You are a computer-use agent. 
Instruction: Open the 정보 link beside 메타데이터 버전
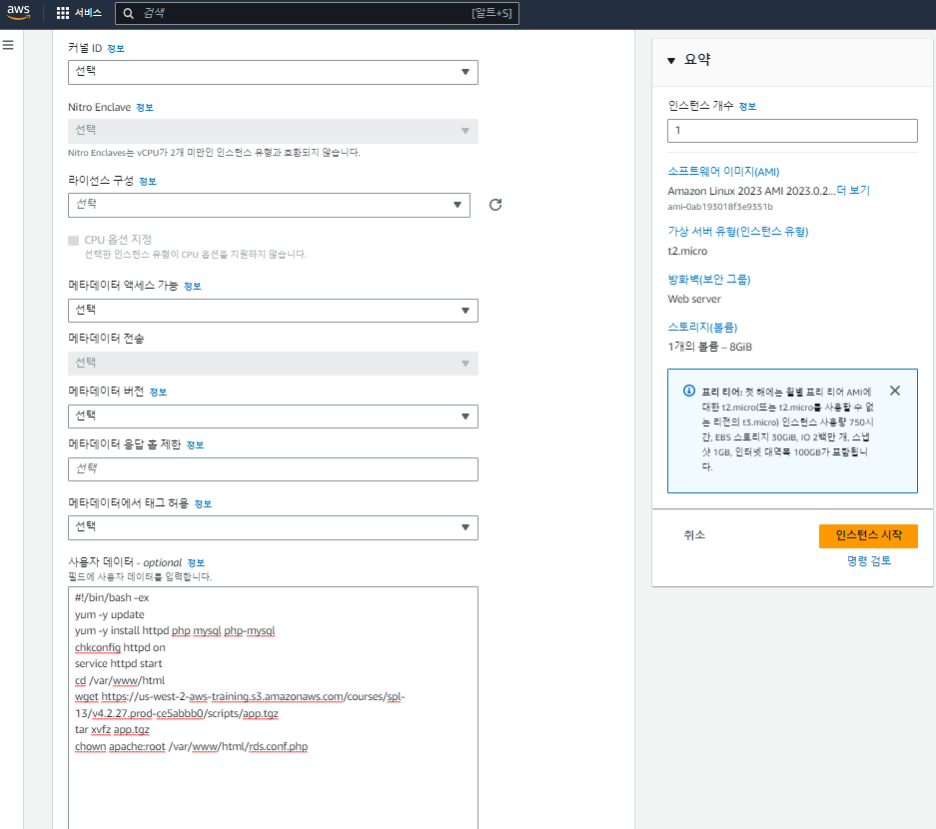click(x=158, y=392)
